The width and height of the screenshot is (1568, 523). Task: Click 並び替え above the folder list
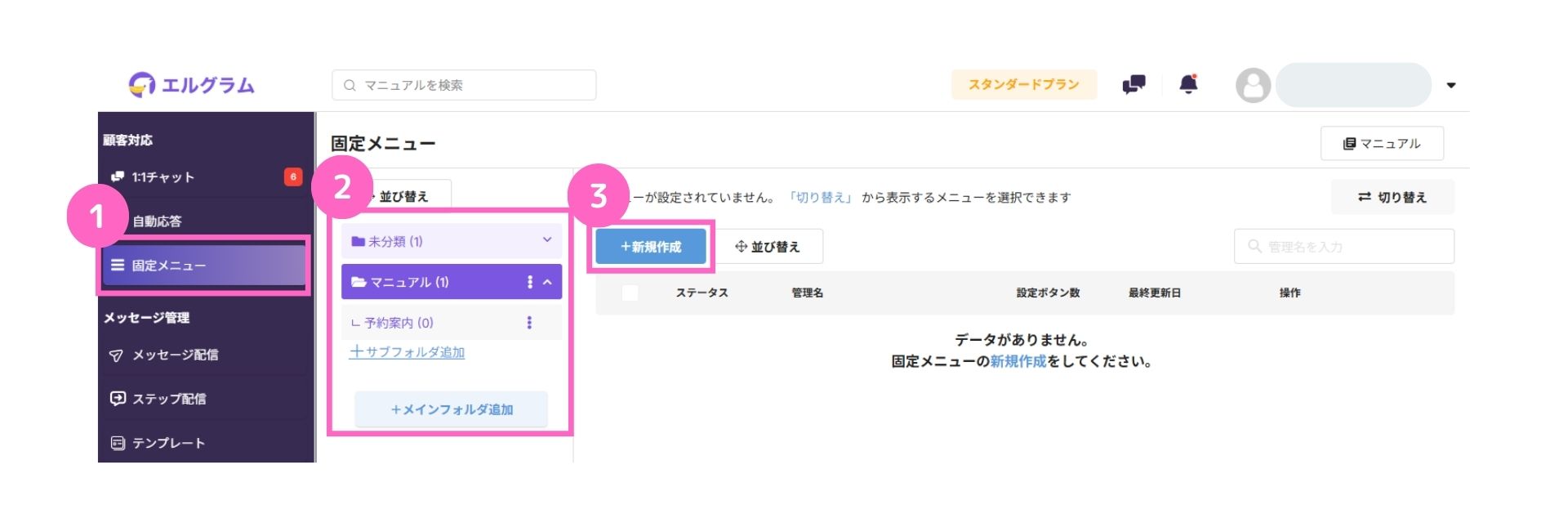pyautogui.click(x=403, y=196)
